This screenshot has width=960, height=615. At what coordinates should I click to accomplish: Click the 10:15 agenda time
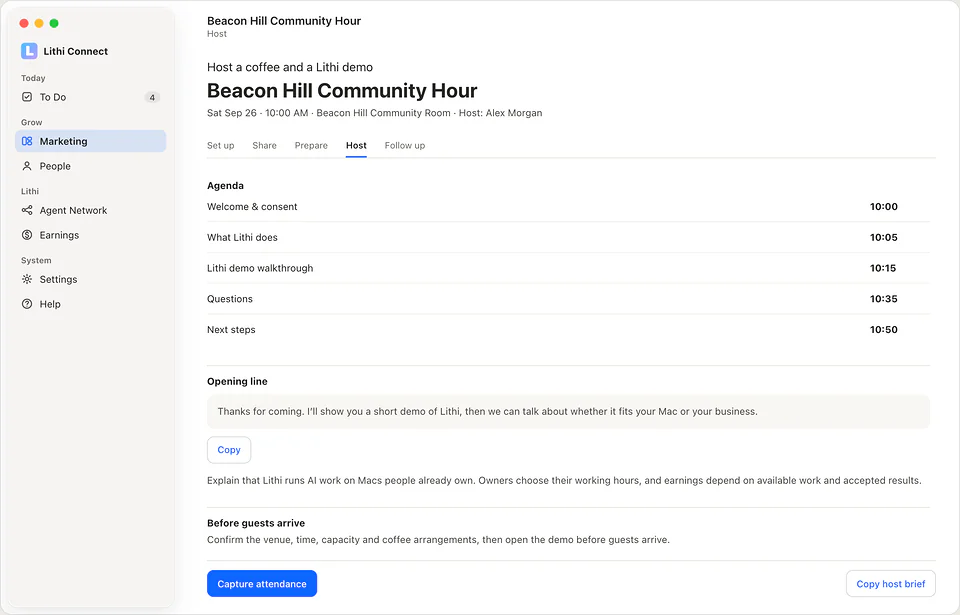pos(883,268)
